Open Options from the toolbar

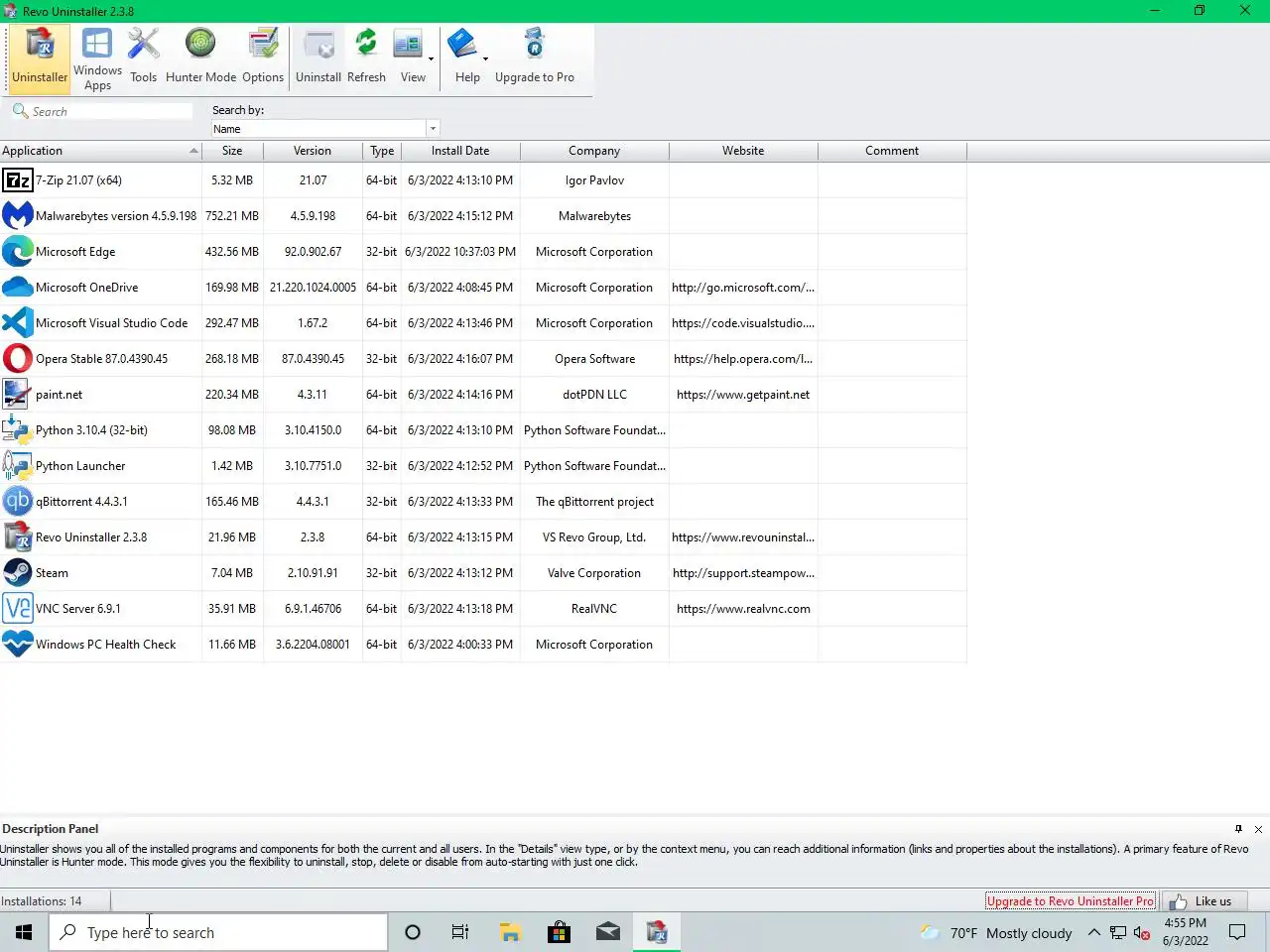click(263, 59)
